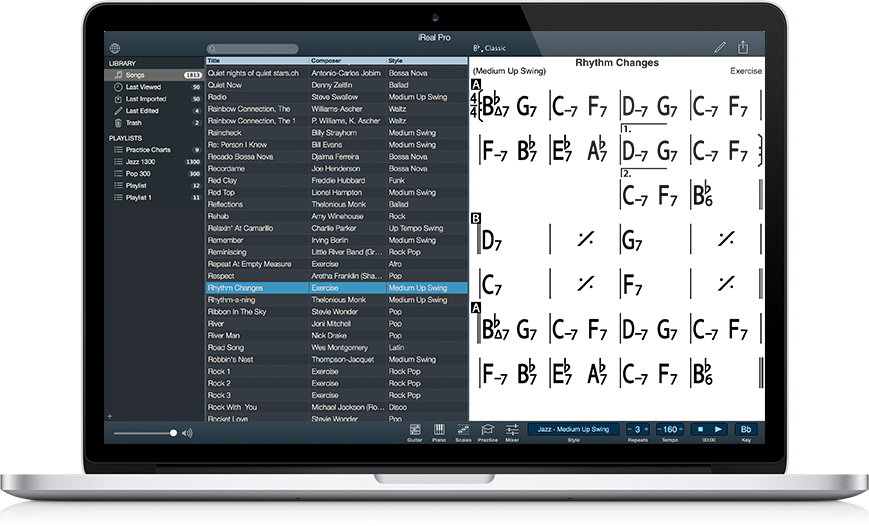The height and width of the screenshot is (526, 869).
Task: Decrease the repeats with minus button
Action: tap(631, 429)
